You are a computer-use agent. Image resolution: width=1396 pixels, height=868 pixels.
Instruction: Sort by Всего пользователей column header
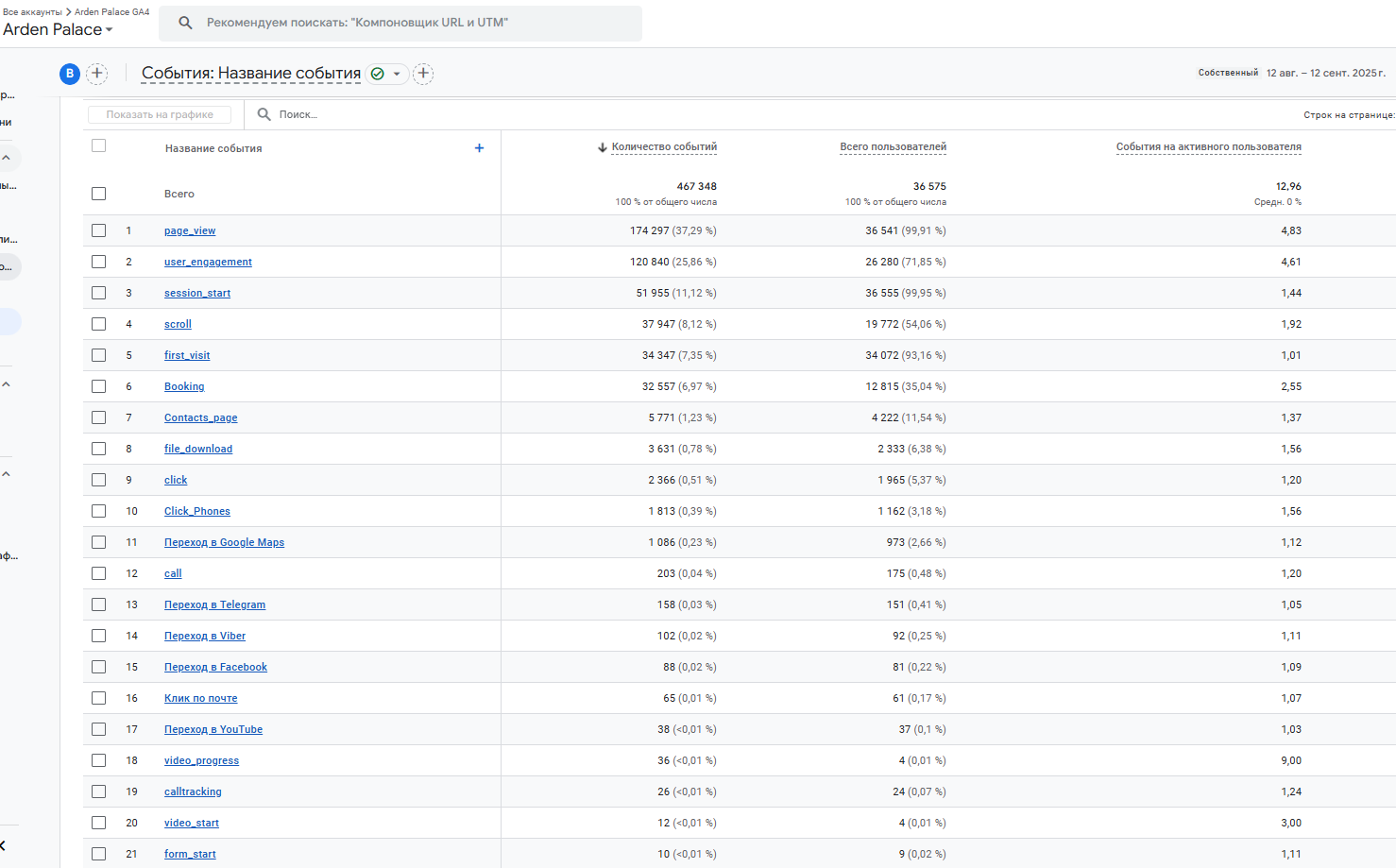point(893,147)
